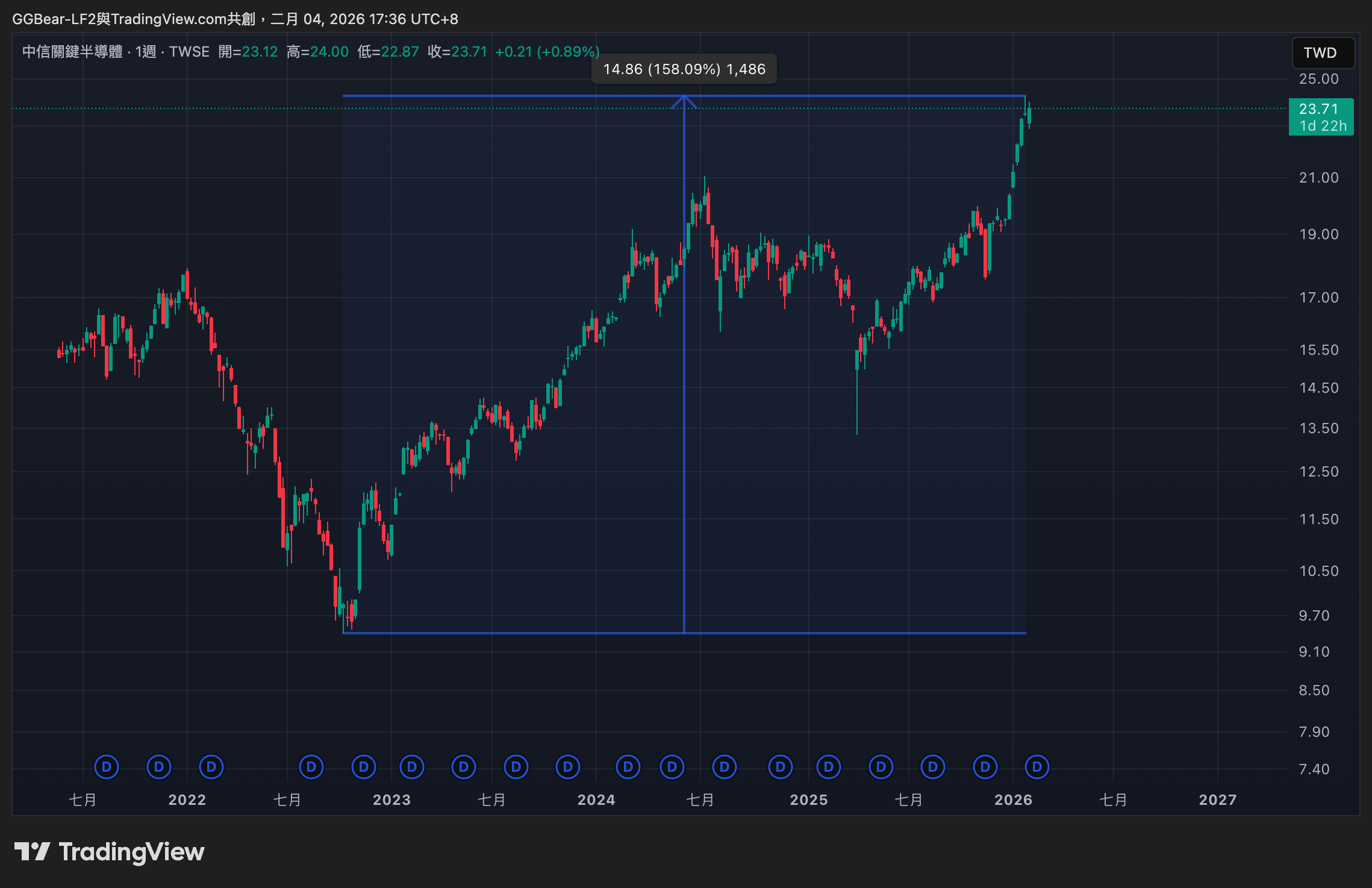
Task: Click the third dividend D marker from the left
Action: tap(211, 767)
